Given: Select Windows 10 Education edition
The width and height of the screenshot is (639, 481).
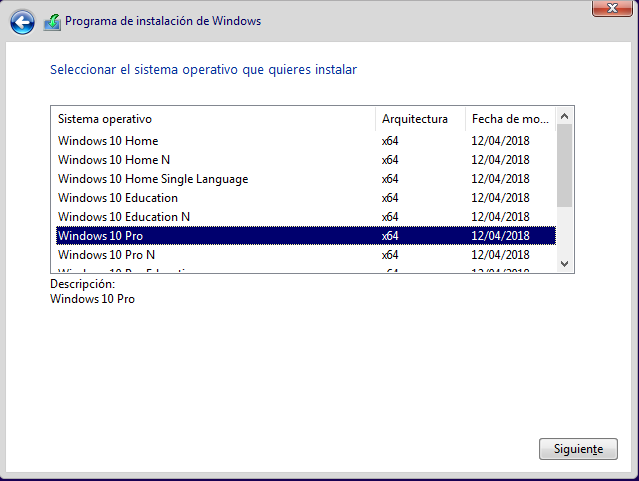Looking at the screenshot, I should [306, 198].
